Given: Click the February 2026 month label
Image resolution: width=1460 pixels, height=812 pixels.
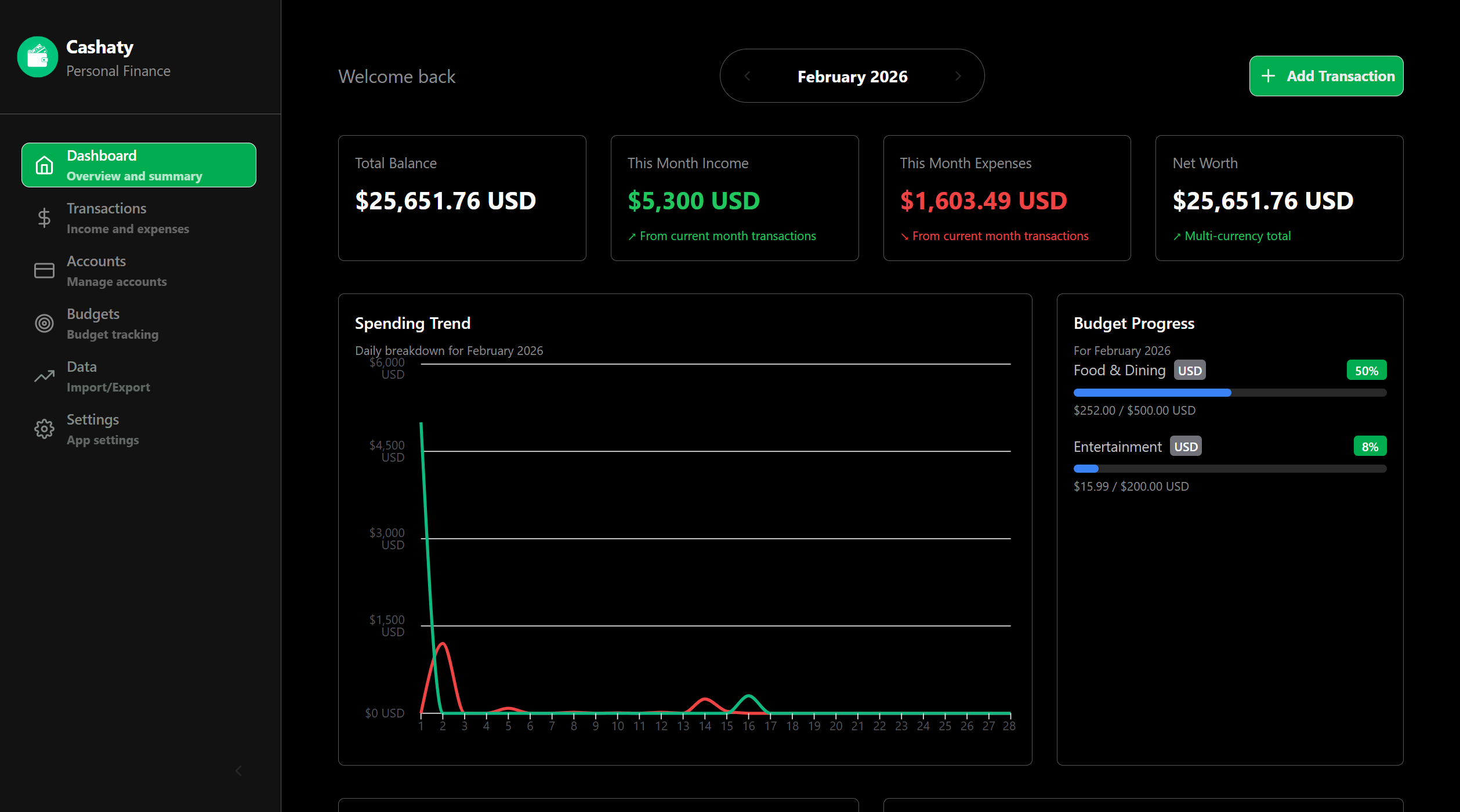Looking at the screenshot, I should click(852, 77).
